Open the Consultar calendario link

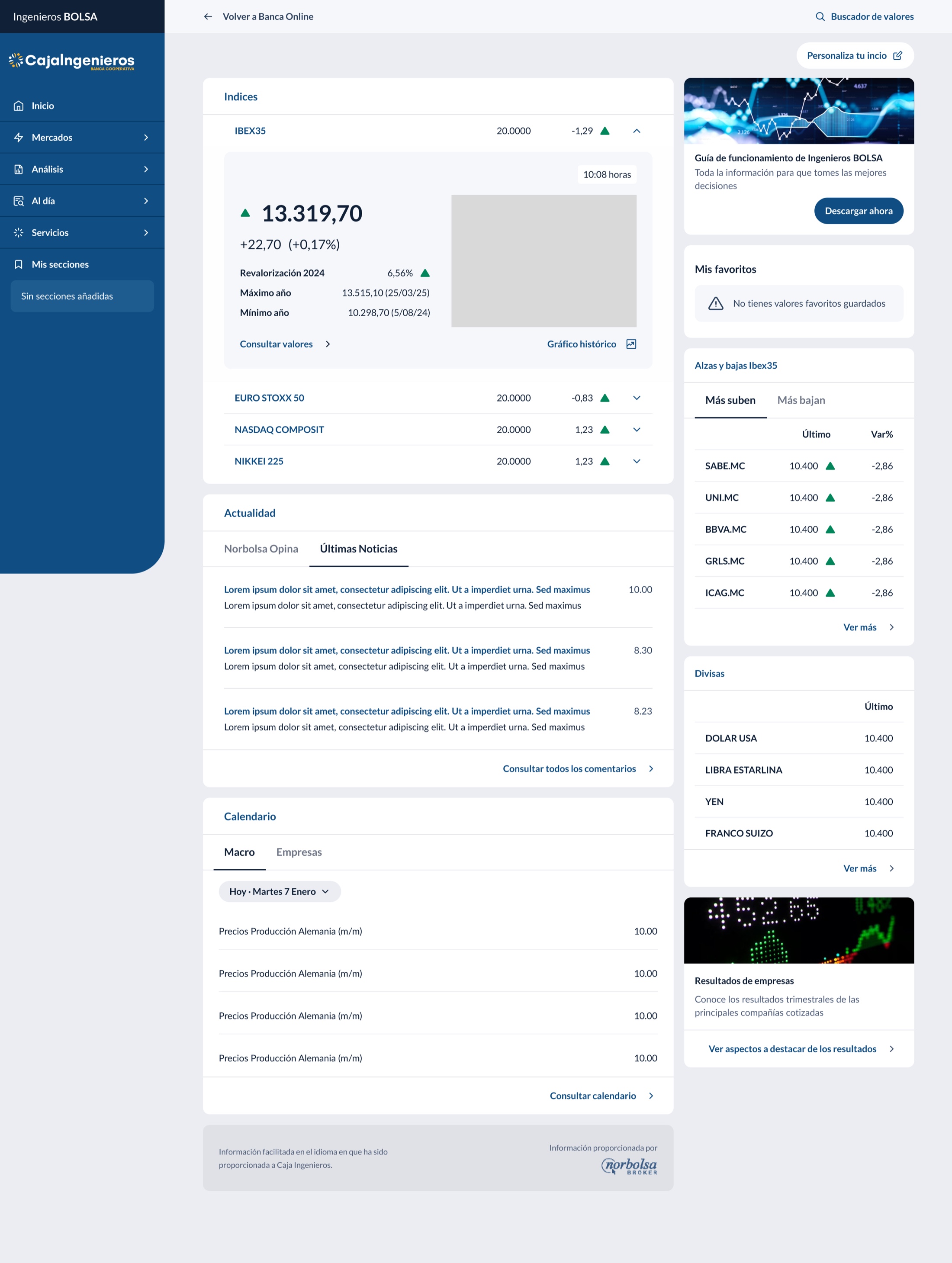pos(602,1096)
